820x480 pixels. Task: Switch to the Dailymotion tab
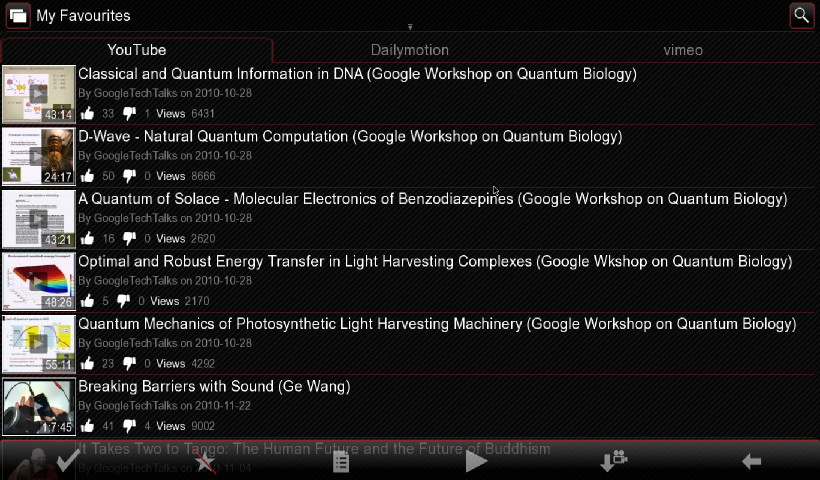409,50
